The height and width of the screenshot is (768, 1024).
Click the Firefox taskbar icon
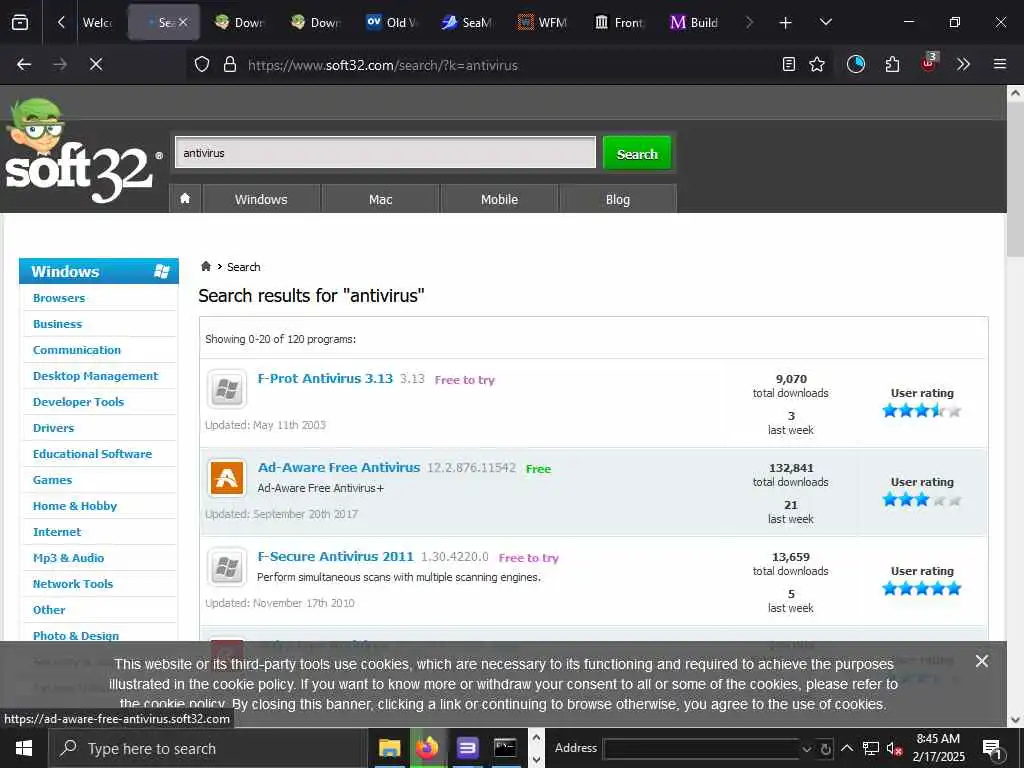point(428,748)
